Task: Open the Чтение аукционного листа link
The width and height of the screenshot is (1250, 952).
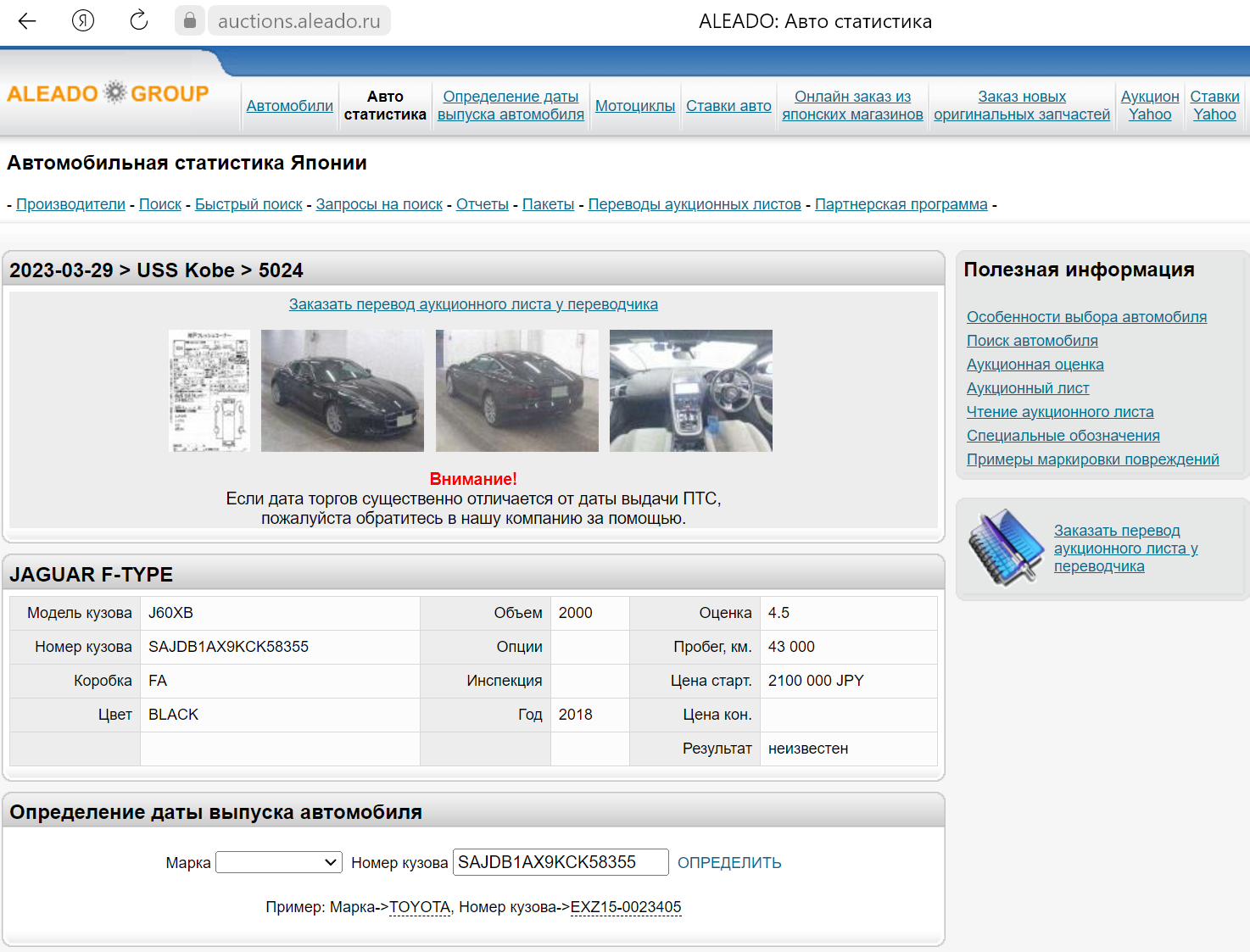Action: tap(1060, 411)
